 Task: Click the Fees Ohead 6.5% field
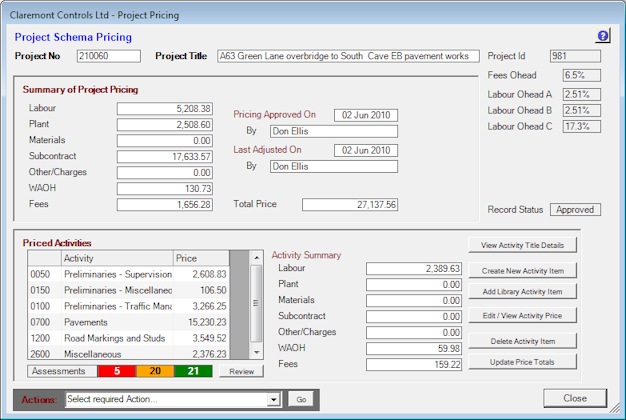(x=582, y=75)
